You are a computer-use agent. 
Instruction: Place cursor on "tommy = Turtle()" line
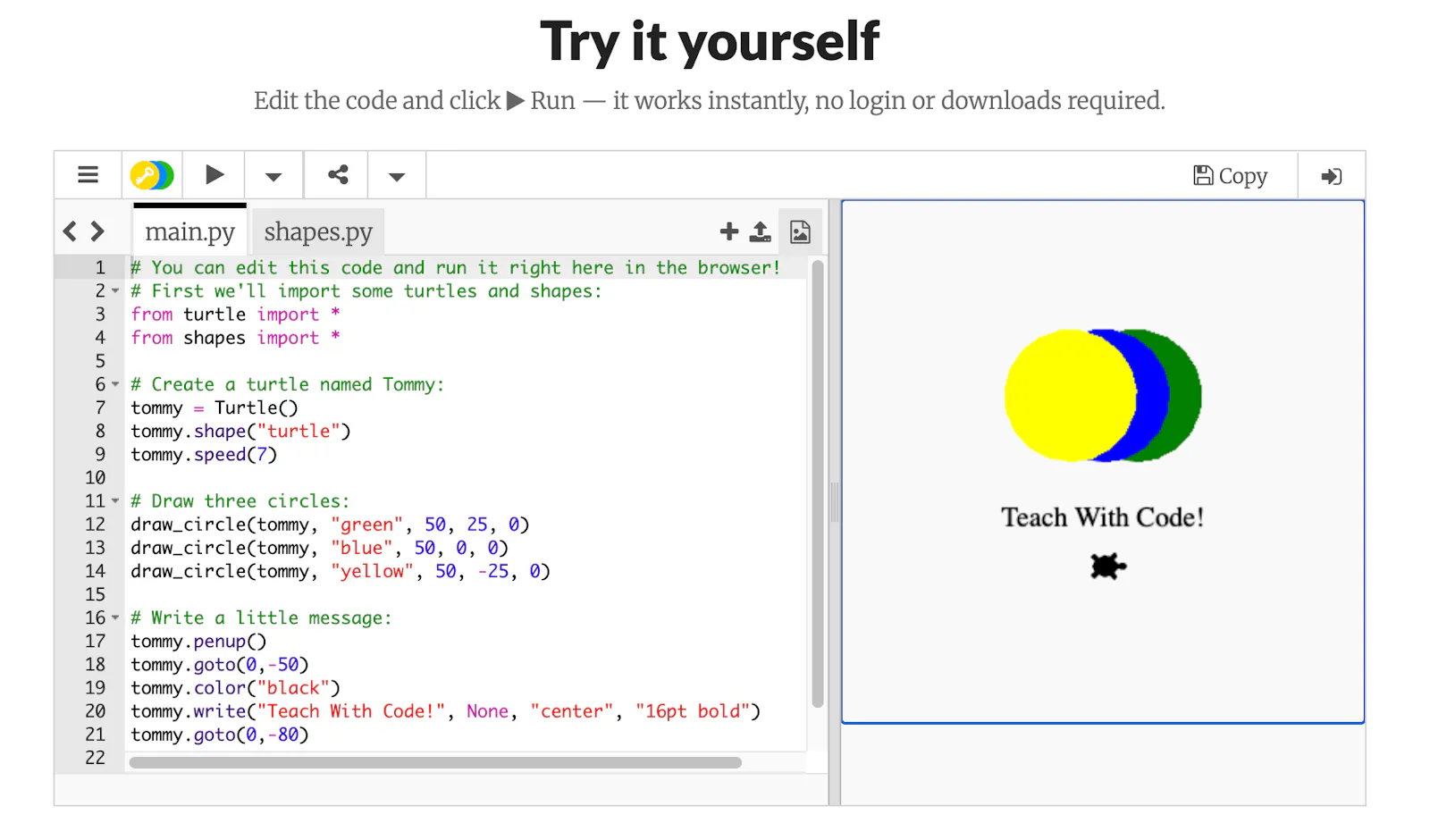pos(214,407)
